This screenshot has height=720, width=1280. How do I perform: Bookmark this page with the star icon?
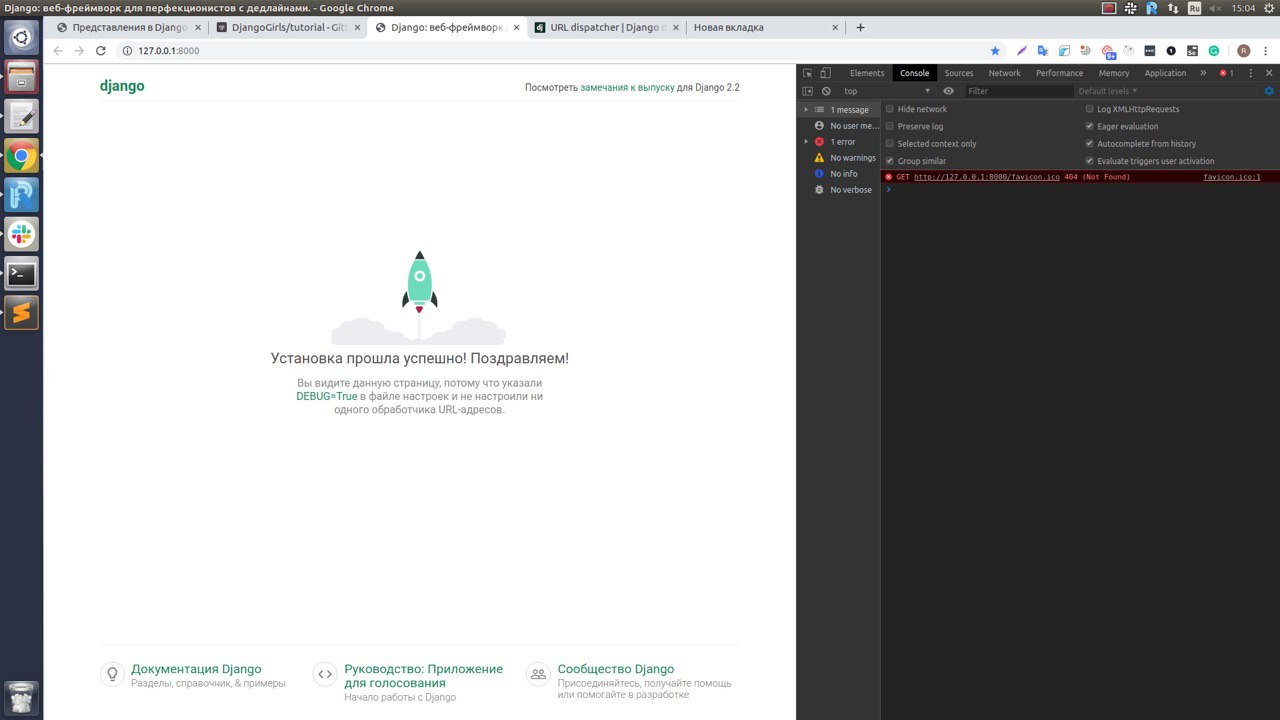(995, 51)
